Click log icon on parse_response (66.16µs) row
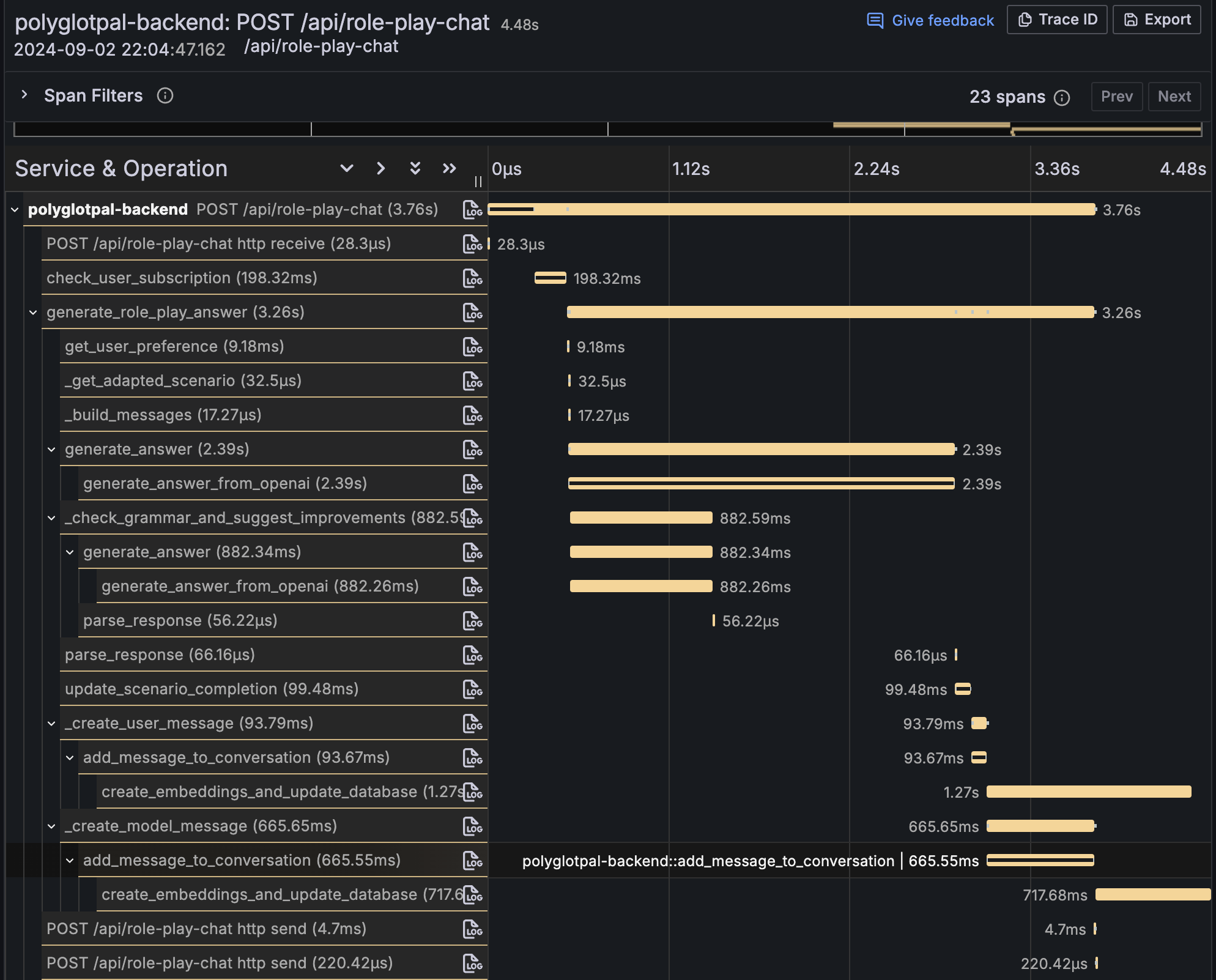 472,655
